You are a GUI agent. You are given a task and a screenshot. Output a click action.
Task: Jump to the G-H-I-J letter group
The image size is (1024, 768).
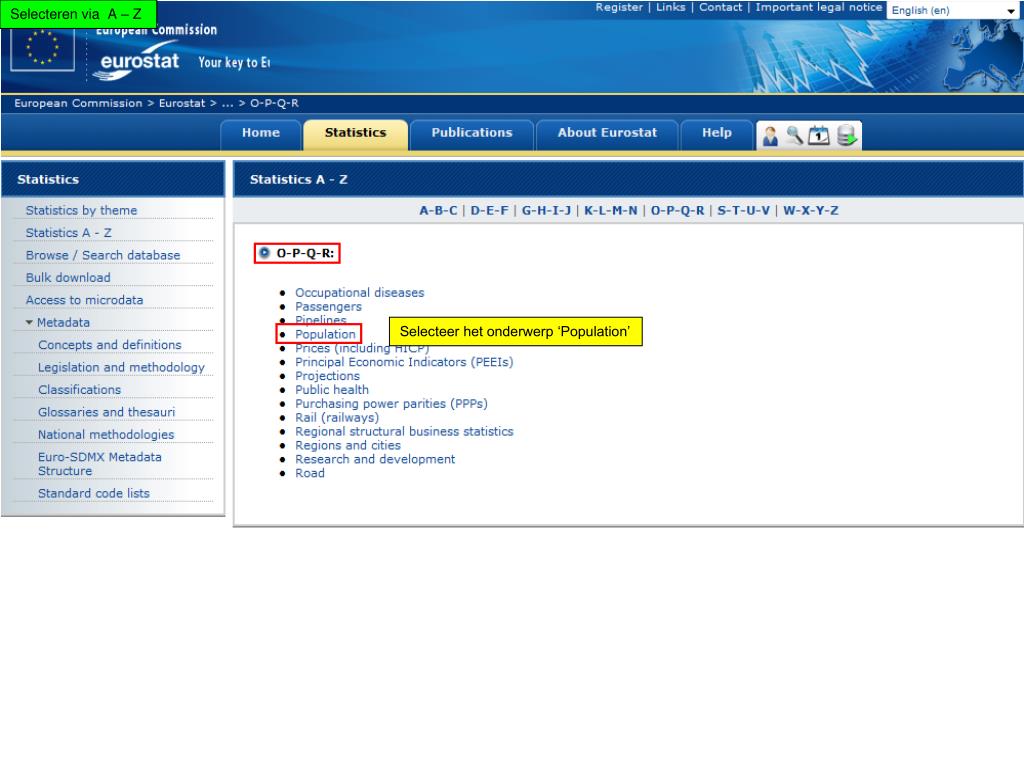[x=546, y=210]
